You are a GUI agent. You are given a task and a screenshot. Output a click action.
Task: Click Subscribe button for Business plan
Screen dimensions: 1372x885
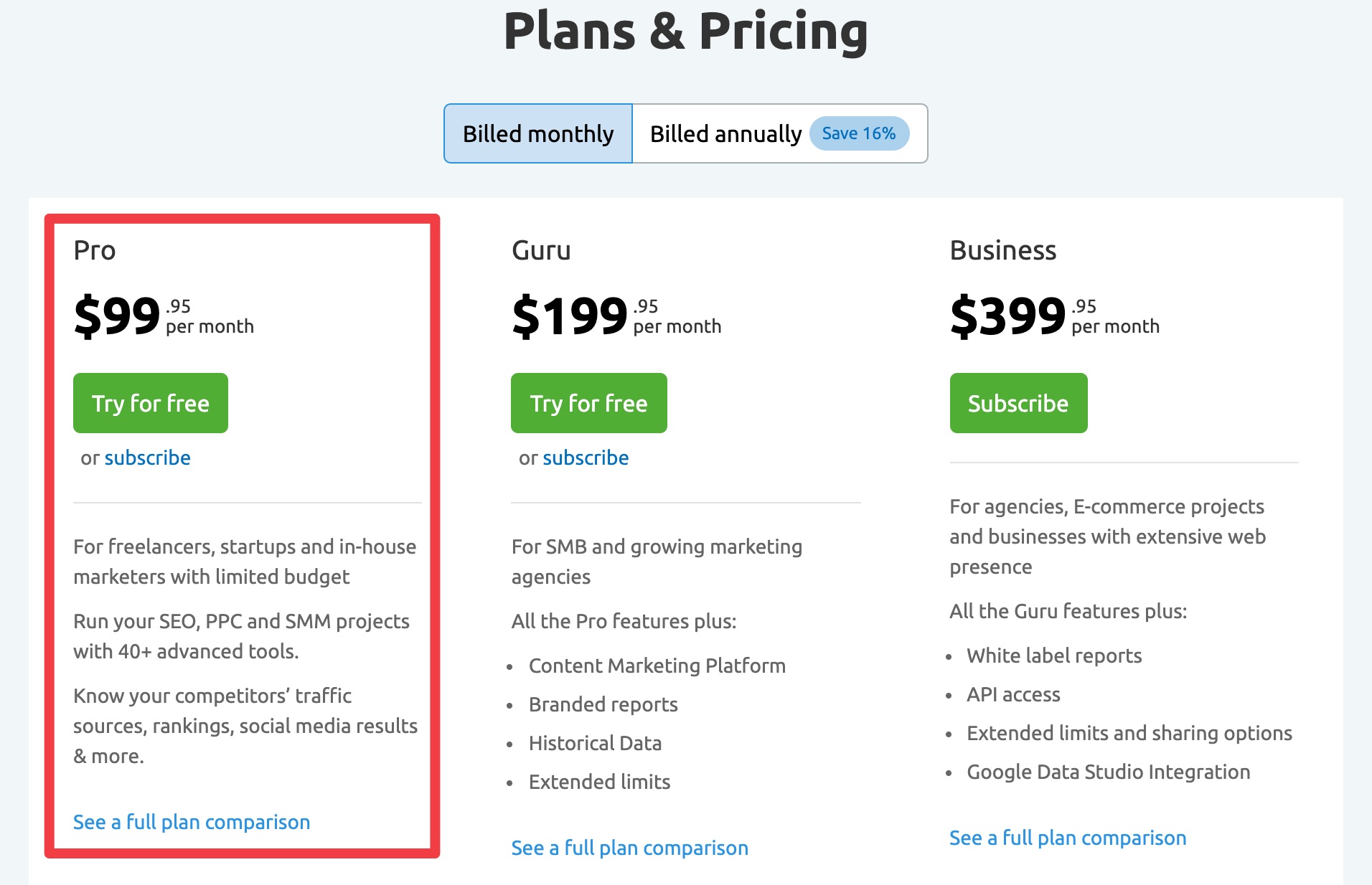pyautogui.click(x=1018, y=403)
